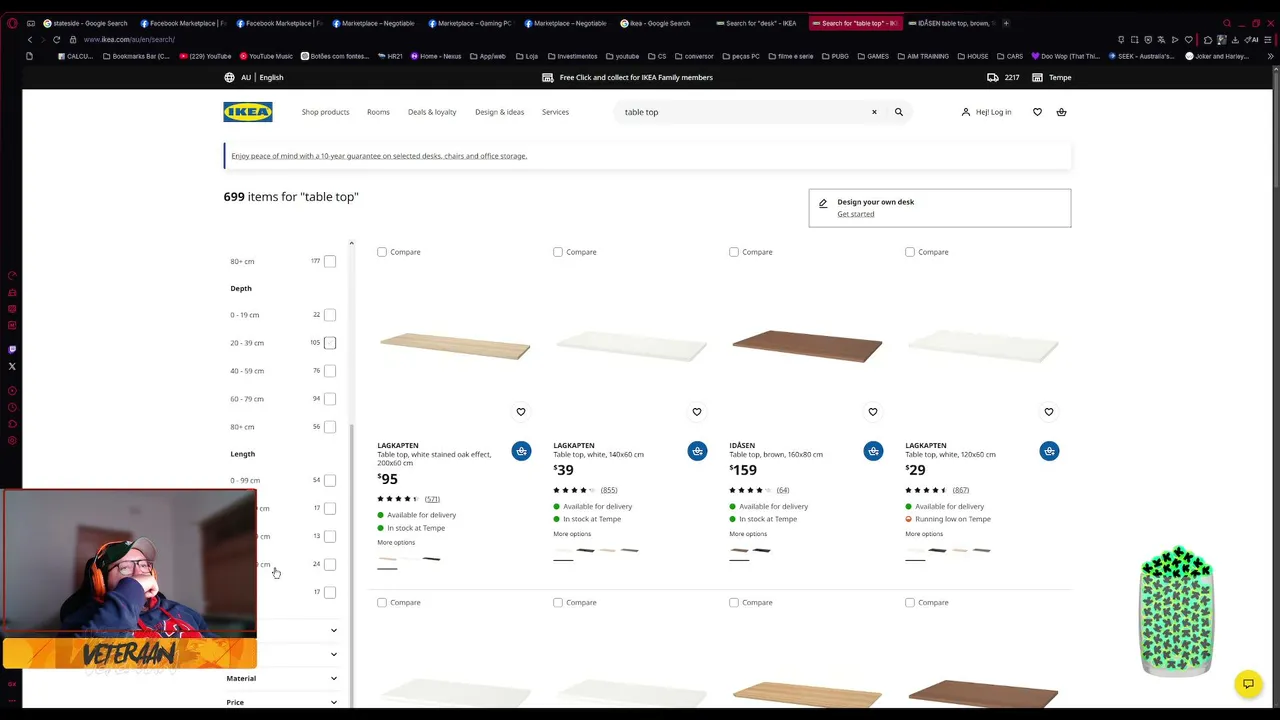Click the search magnifier icon
This screenshot has height=720, width=1280.
[x=899, y=112]
